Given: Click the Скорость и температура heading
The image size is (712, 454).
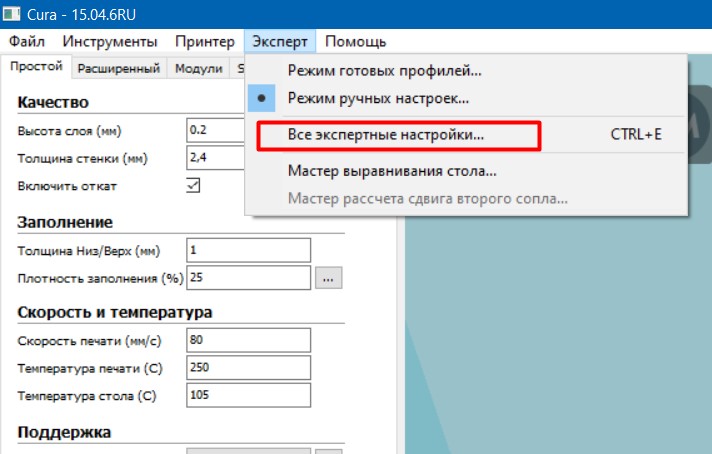Looking at the screenshot, I should click(x=115, y=312).
